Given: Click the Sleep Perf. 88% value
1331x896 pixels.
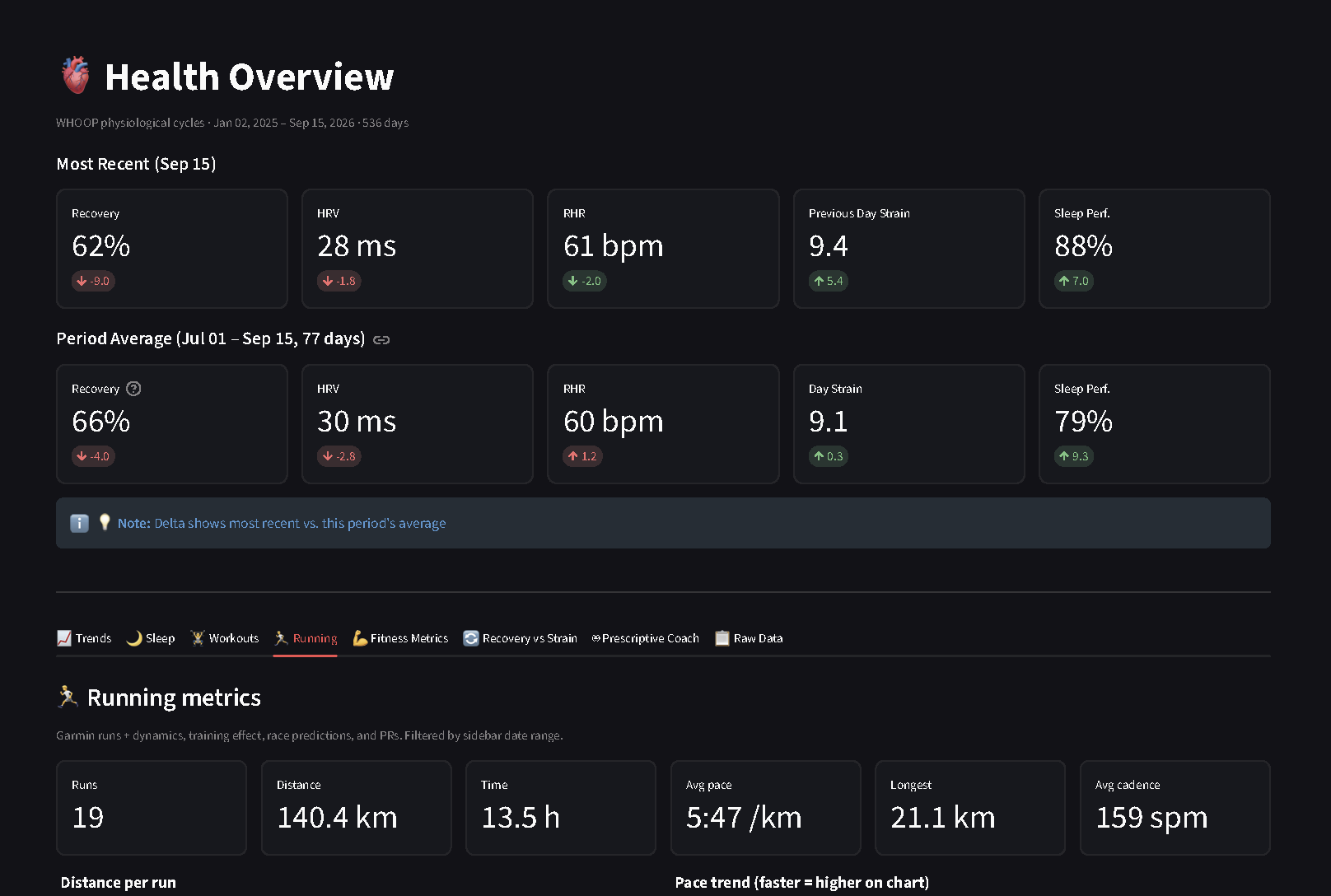Looking at the screenshot, I should coord(1083,246).
